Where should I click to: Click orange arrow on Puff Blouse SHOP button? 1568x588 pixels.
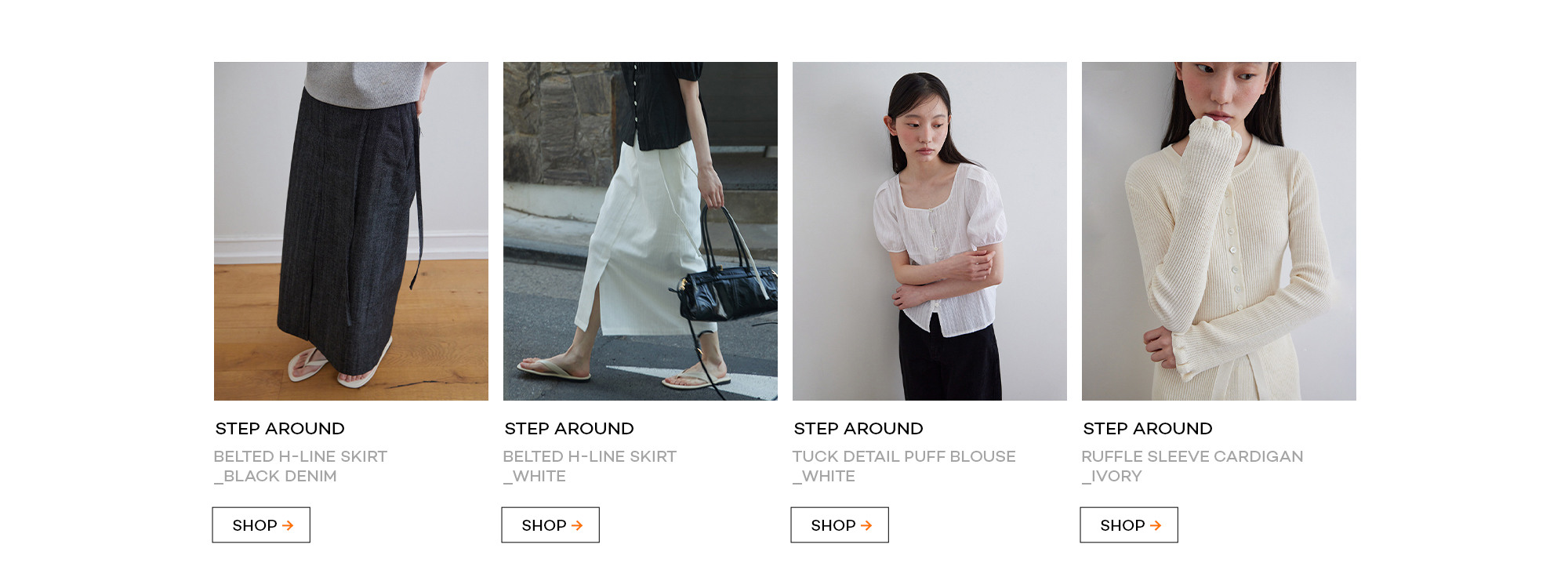tap(866, 525)
